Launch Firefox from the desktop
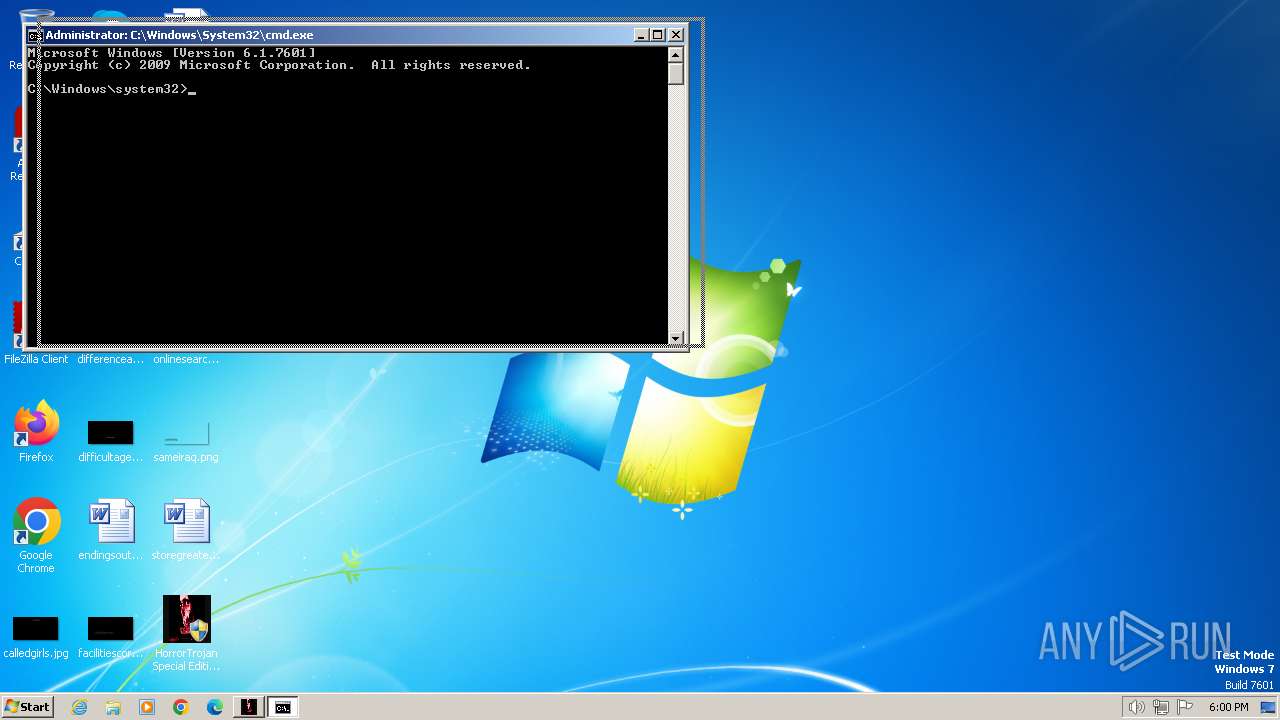1280x720 pixels. point(36,432)
